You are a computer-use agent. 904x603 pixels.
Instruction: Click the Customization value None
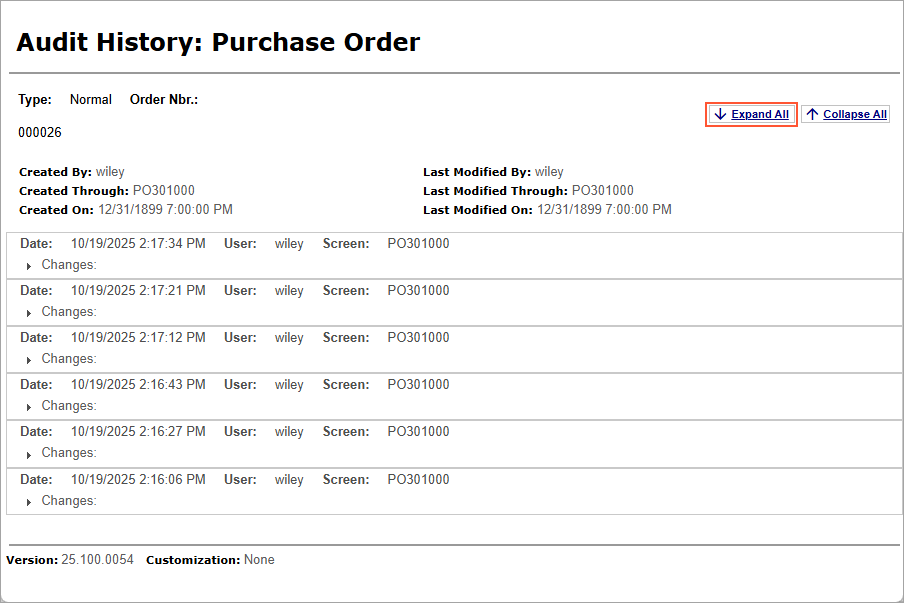pyautogui.click(x=259, y=560)
